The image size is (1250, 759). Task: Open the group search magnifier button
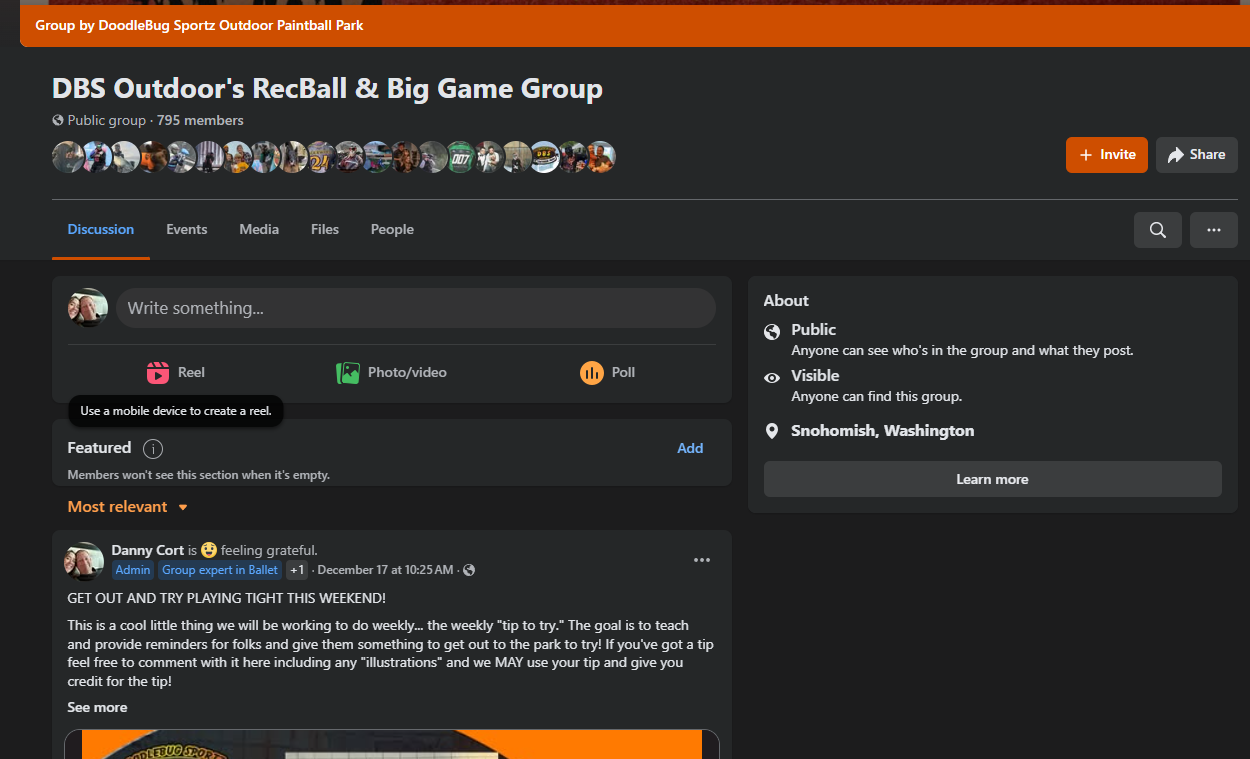point(1158,230)
